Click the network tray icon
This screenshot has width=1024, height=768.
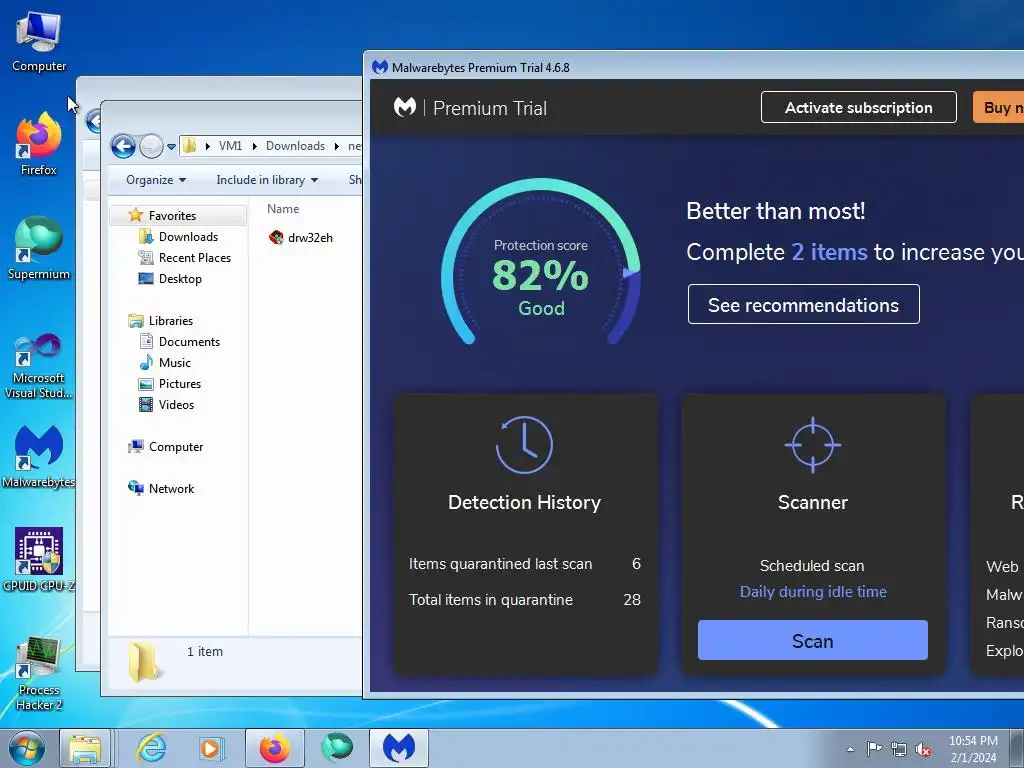pyautogui.click(x=899, y=749)
